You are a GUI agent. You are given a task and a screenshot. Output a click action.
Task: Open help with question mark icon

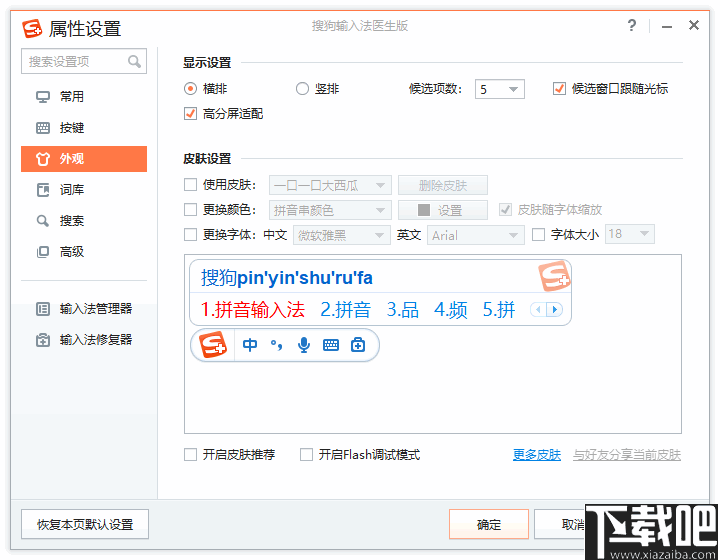pyautogui.click(x=632, y=25)
